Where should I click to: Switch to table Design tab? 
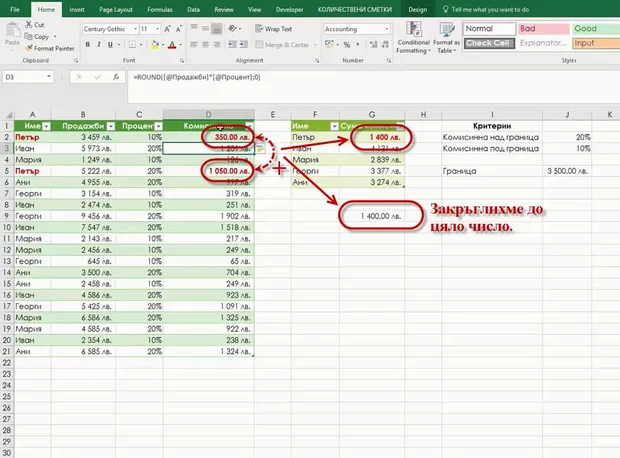point(418,9)
